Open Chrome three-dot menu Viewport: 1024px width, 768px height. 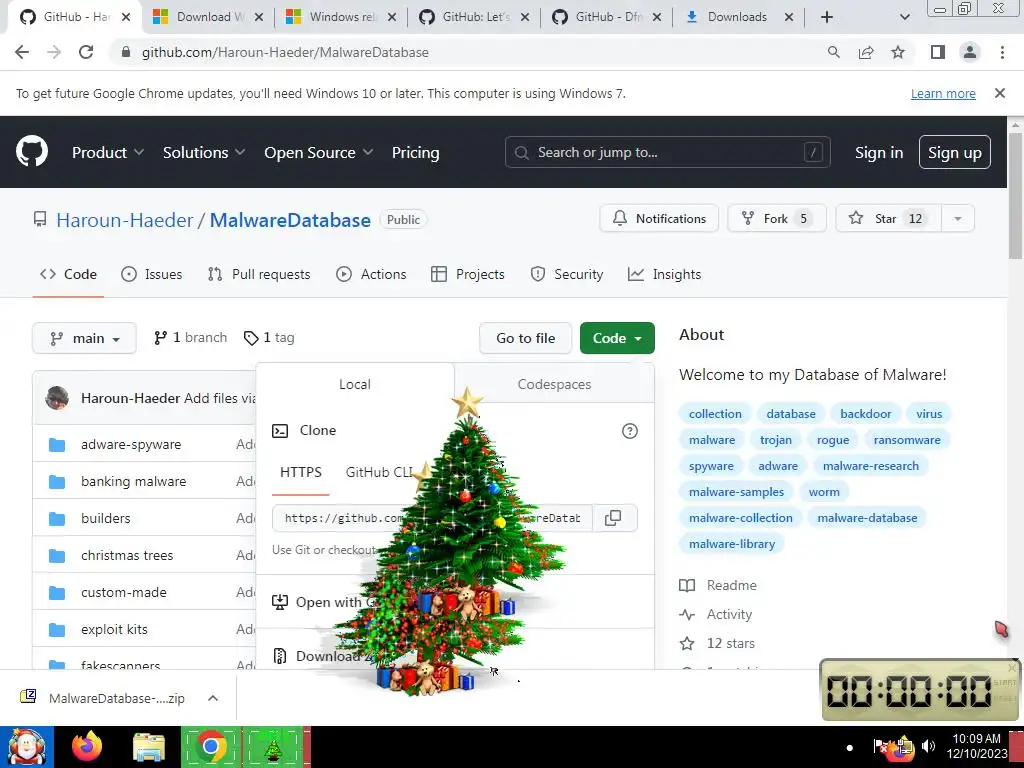1002,52
